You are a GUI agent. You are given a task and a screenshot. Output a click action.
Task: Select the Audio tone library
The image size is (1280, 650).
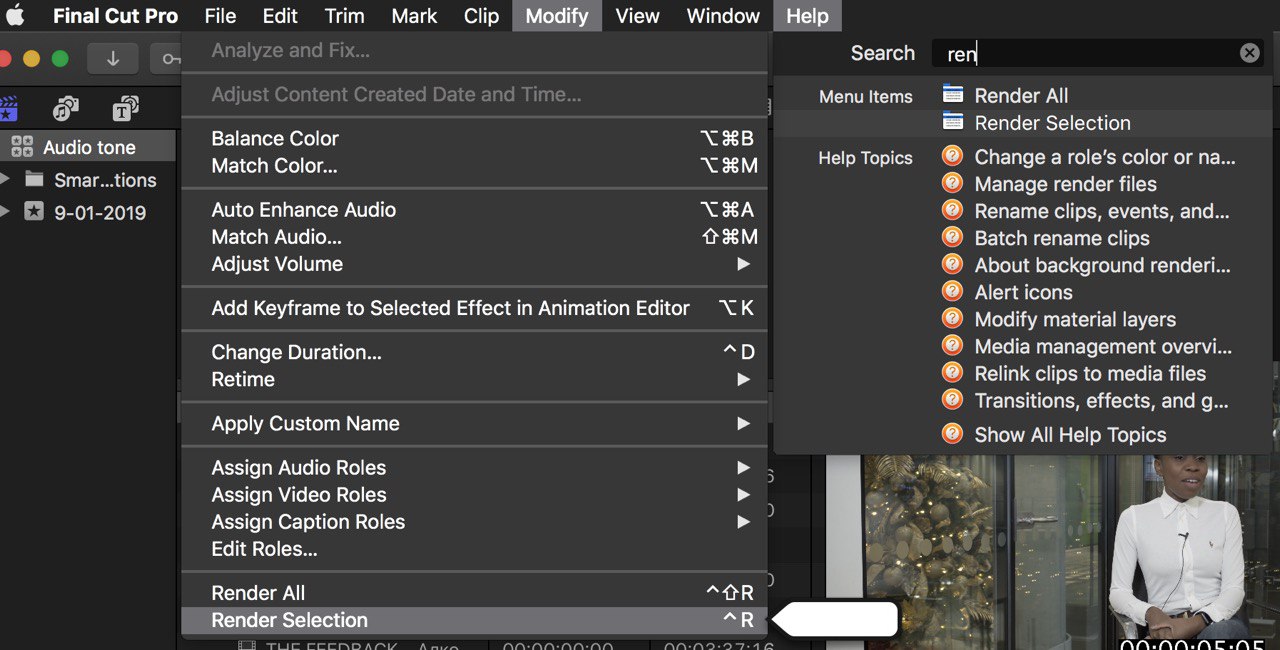tap(88, 147)
